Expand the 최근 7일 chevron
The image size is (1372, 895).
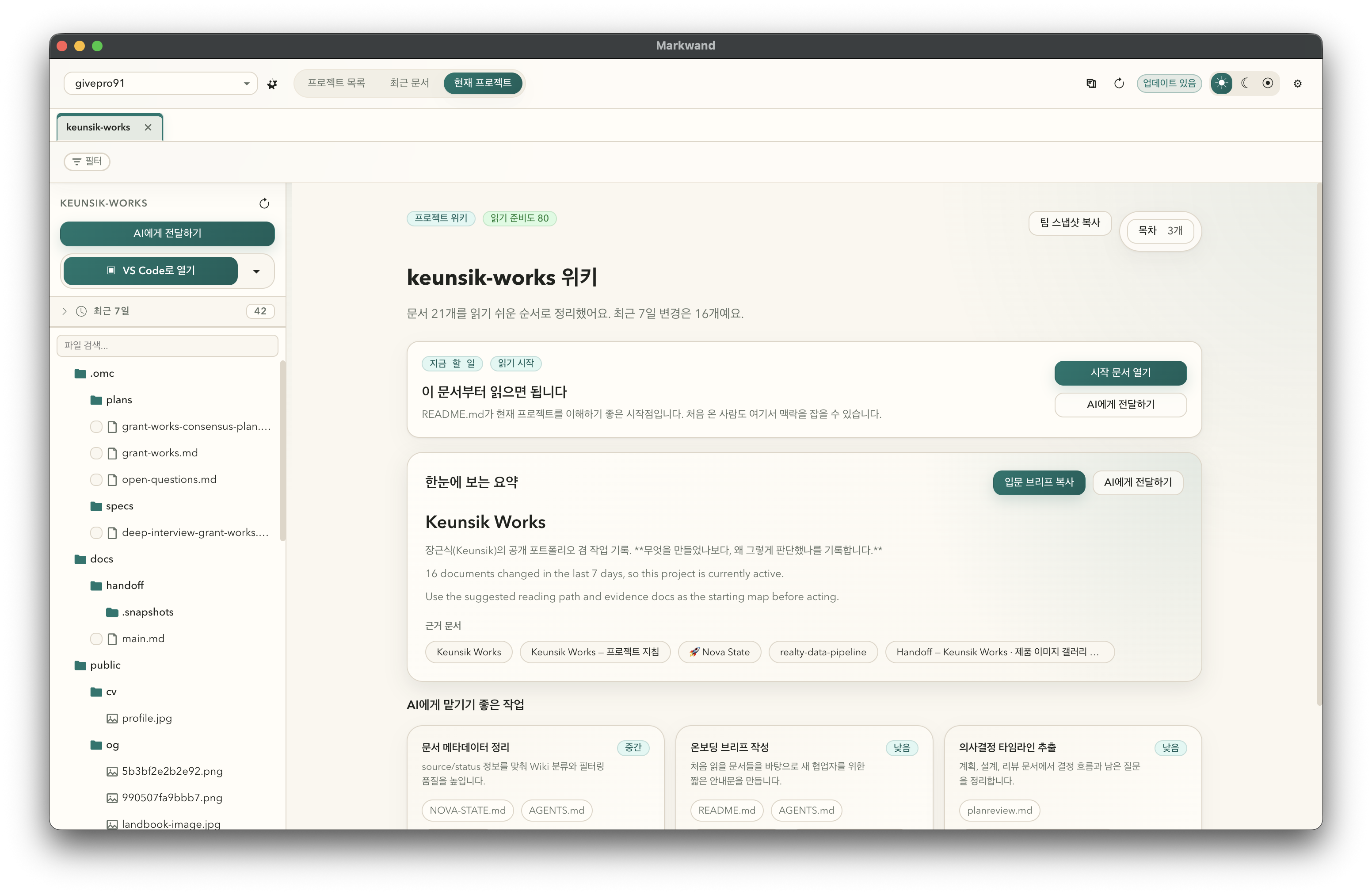click(x=64, y=311)
